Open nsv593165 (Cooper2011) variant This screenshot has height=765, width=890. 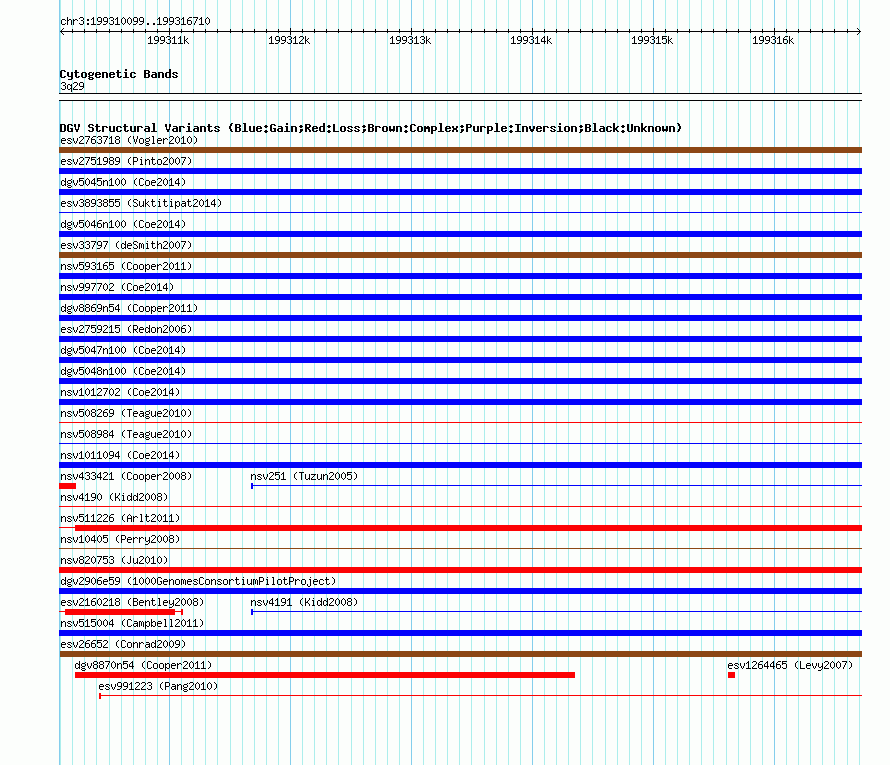(126, 266)
